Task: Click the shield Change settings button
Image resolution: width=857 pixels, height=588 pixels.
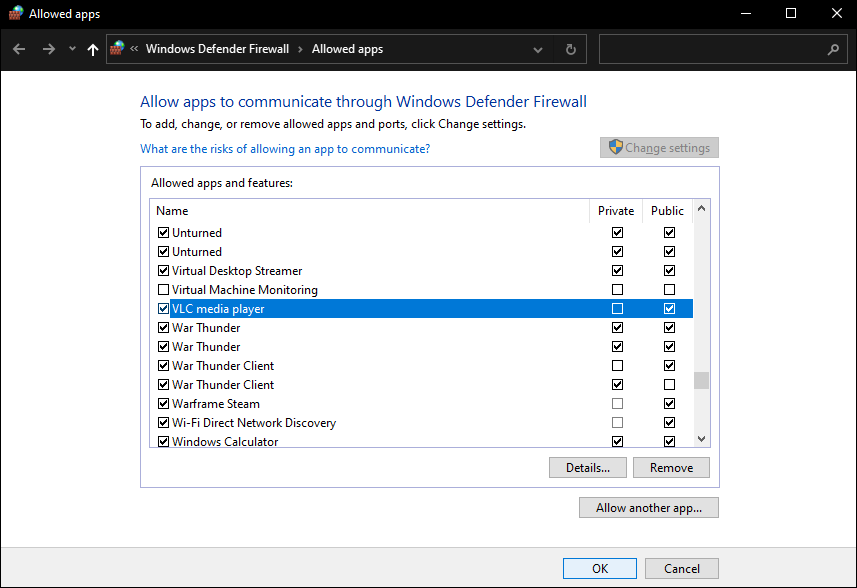Action: [659, 148]
